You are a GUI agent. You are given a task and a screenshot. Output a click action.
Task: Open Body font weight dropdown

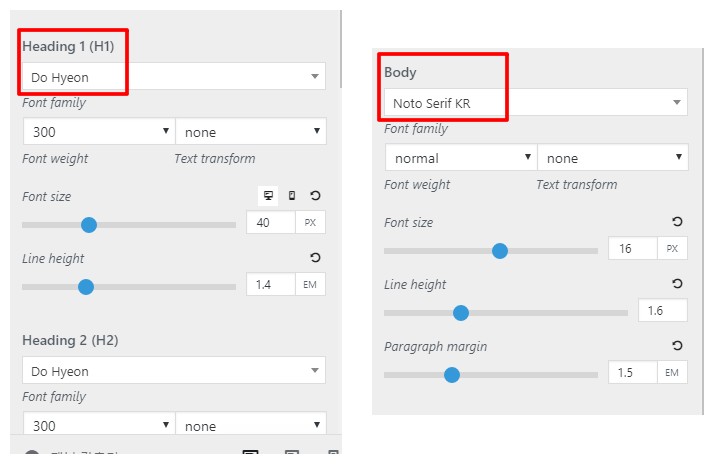coord(460,158)
